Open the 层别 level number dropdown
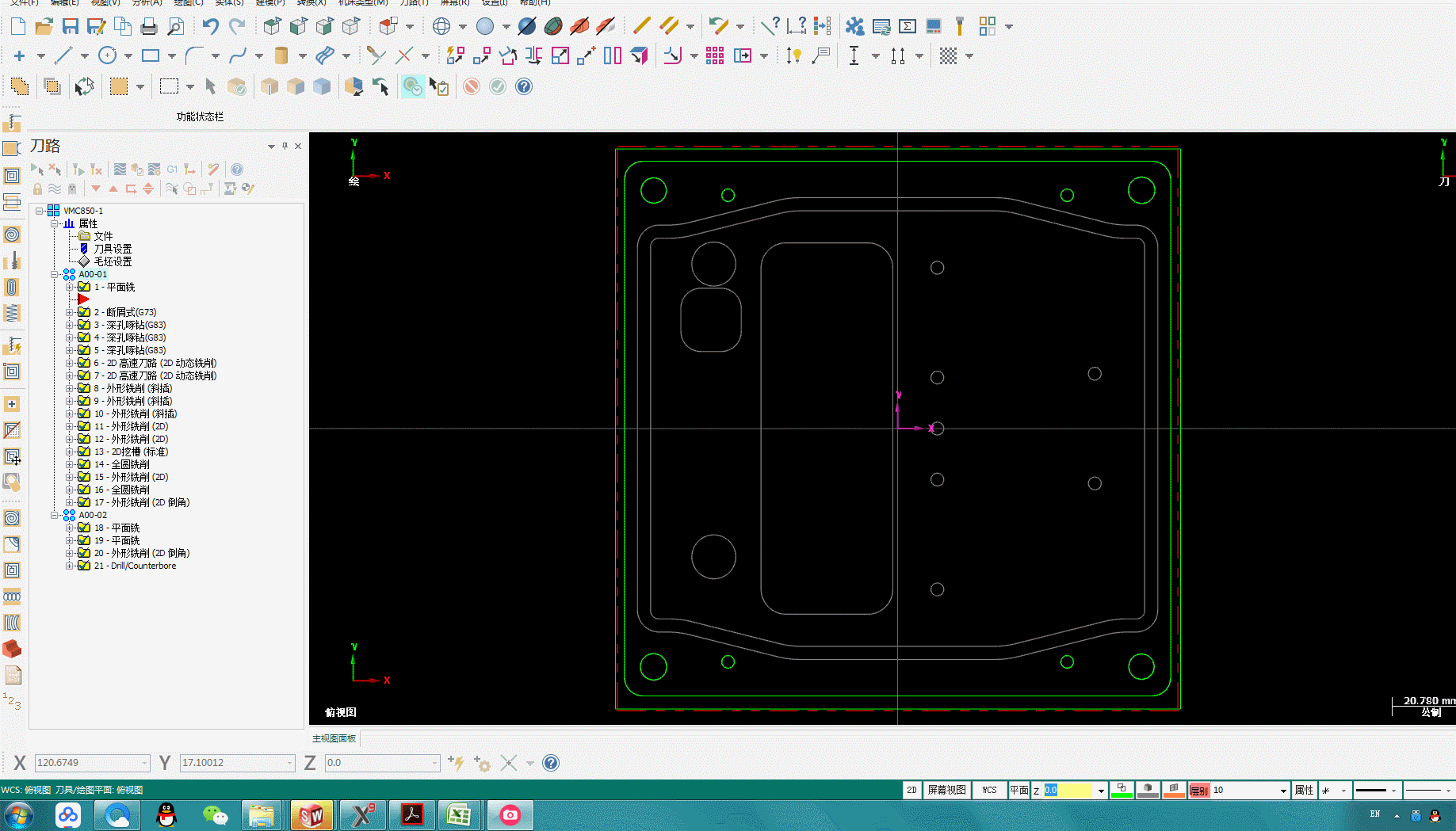 [1283, 791]
